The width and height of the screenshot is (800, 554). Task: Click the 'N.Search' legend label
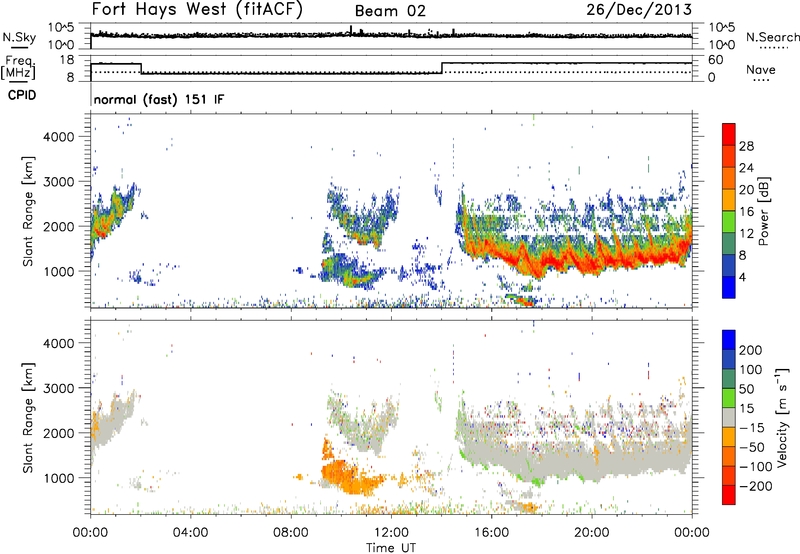773,37
